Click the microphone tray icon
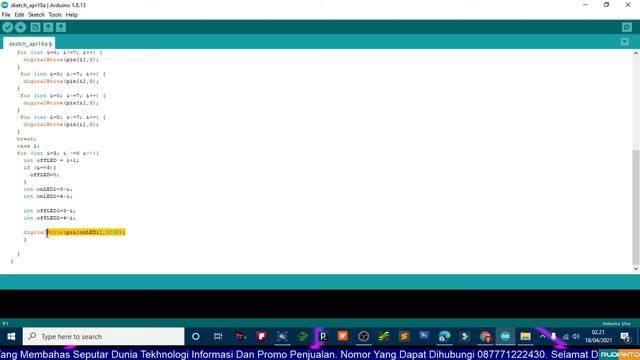 click(x=553, y=336)
